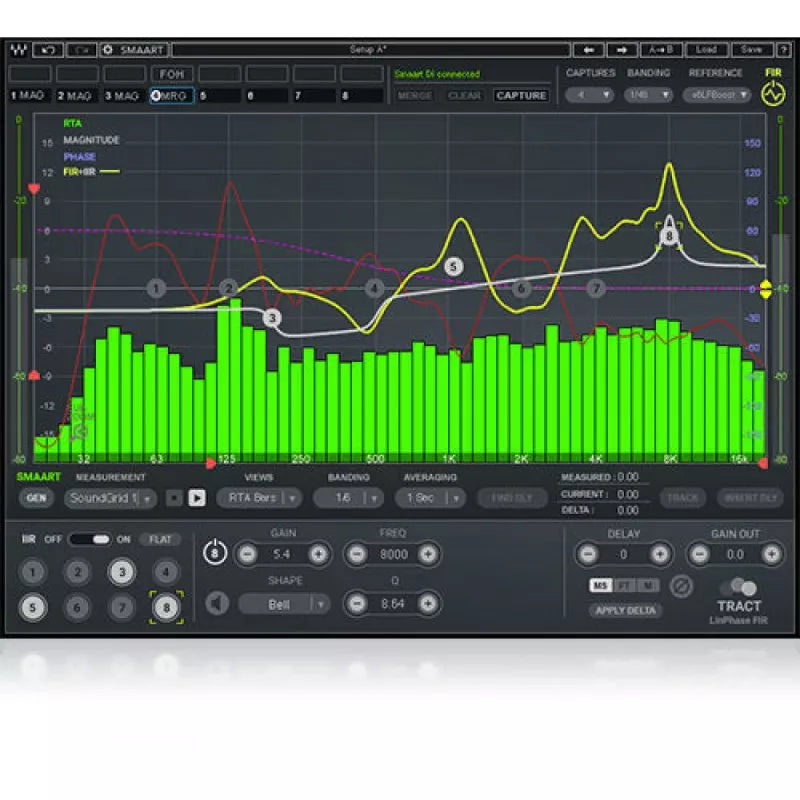Decrease band gain with minus
The image size is (800, 800).
pyautogui.click(x=248, y=554)
